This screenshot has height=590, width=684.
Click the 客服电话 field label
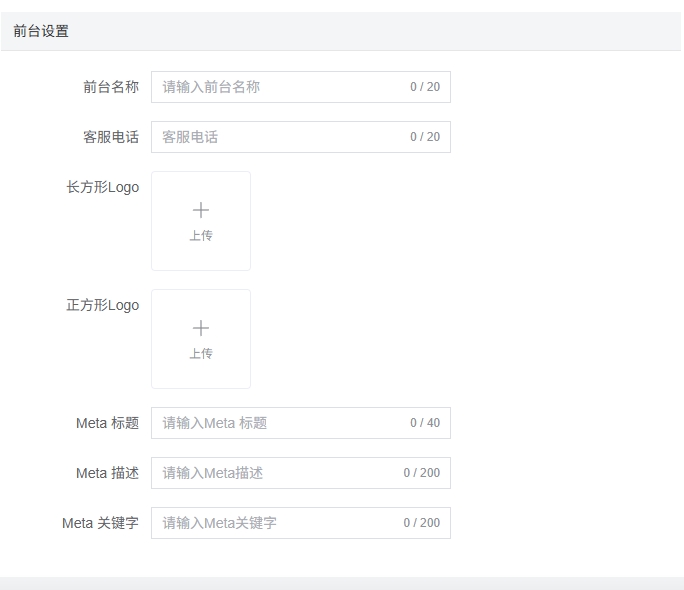coord(111,137)
